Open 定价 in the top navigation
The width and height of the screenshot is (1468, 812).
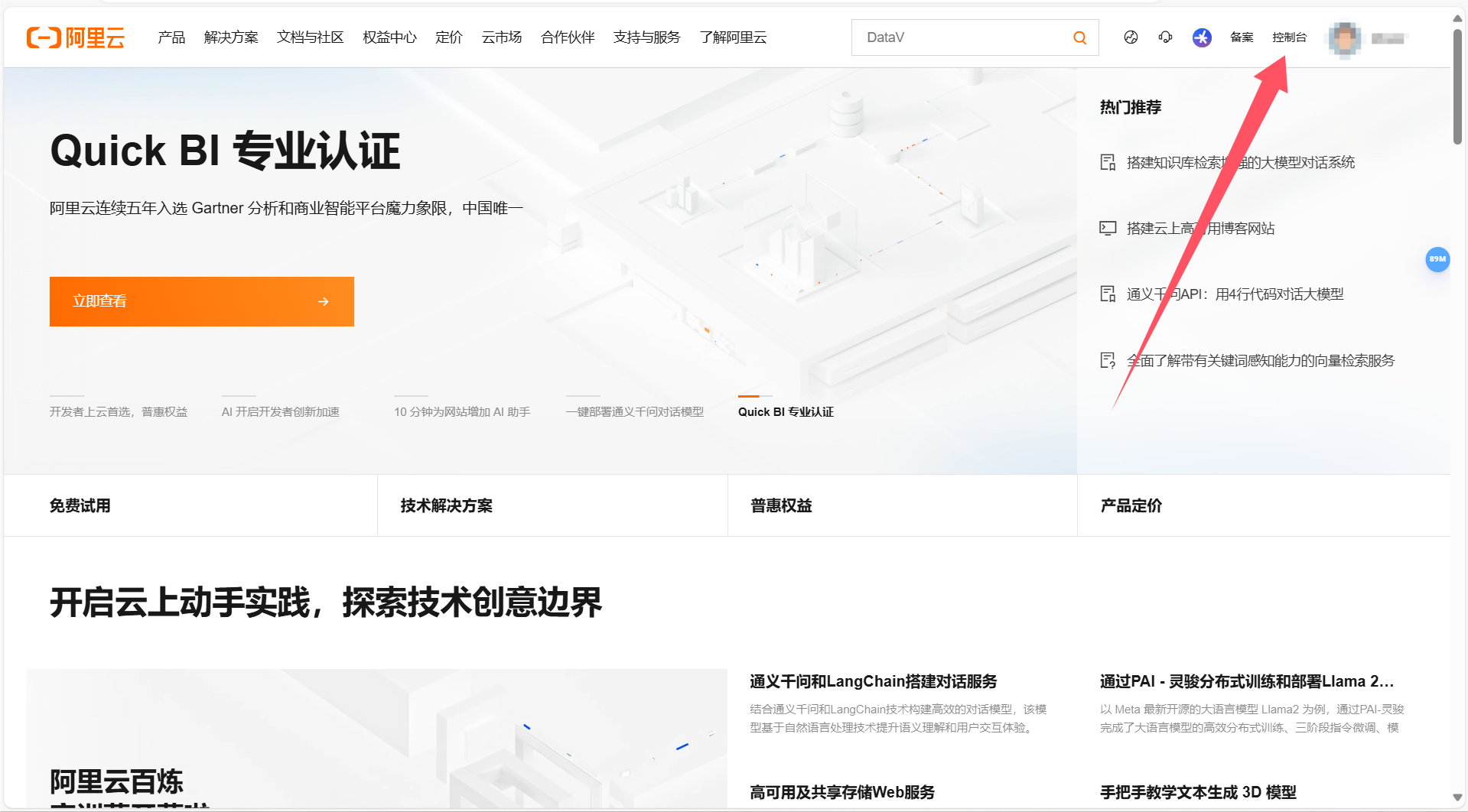[449, 37]
